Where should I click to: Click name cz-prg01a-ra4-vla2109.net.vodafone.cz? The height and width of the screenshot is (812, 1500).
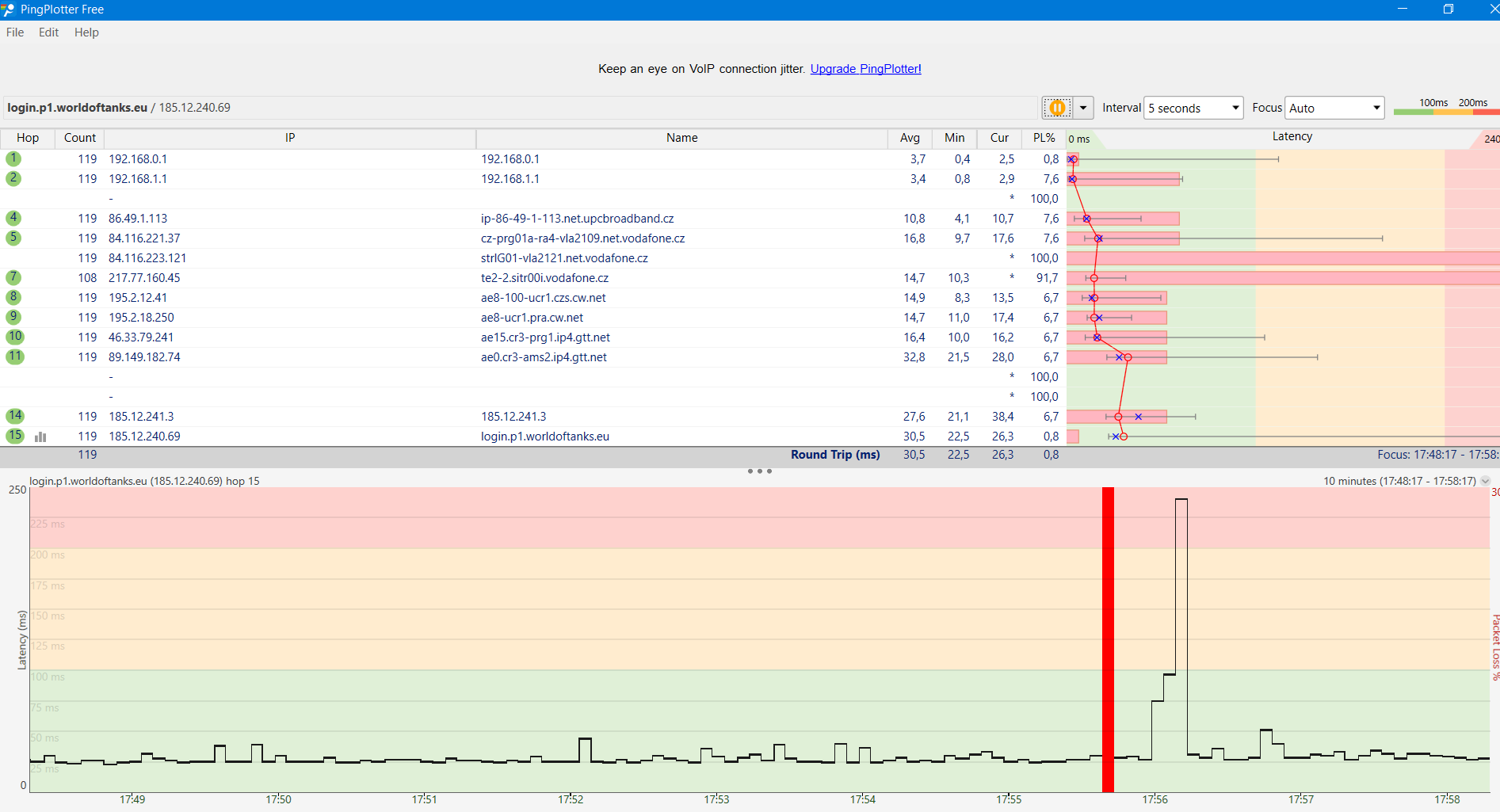point(583,238)
